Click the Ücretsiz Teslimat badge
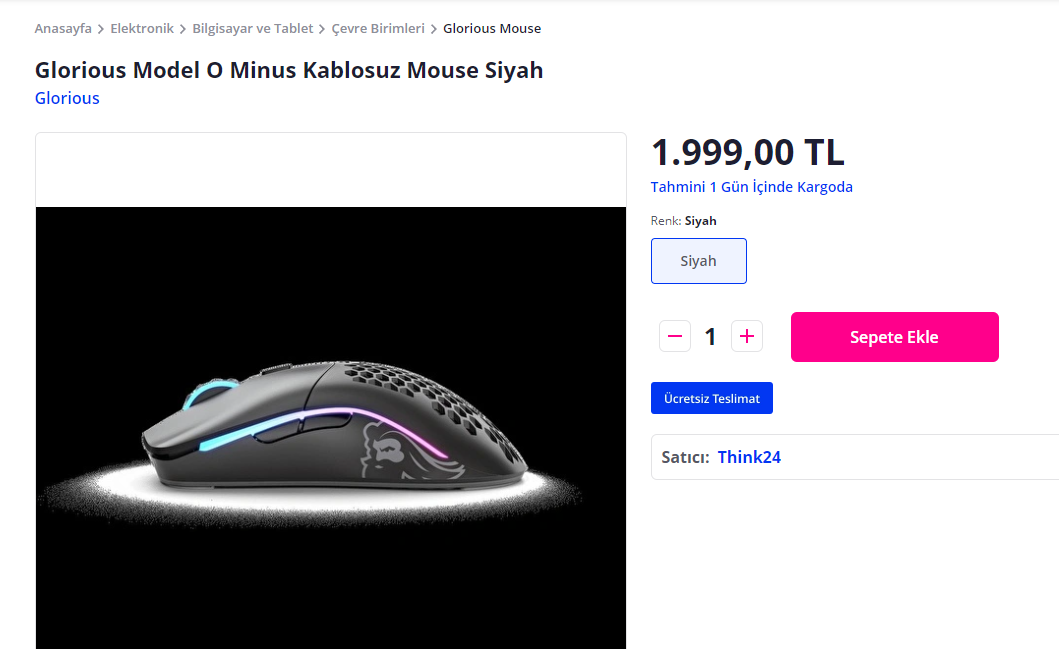This screenshot has width=1059, height=649. coord(711,398)
